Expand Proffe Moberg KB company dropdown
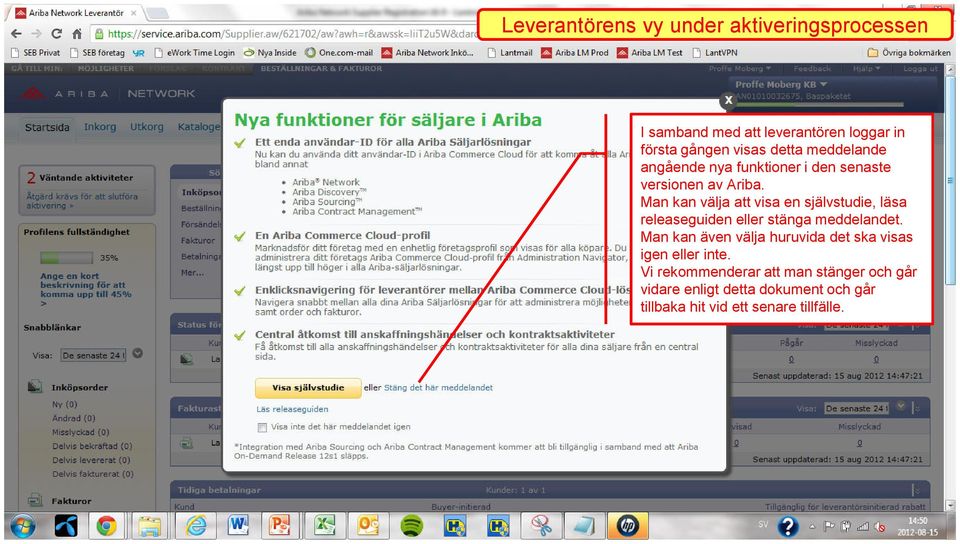This screenshot has width=960, height=544. click(x=781, y=84)
